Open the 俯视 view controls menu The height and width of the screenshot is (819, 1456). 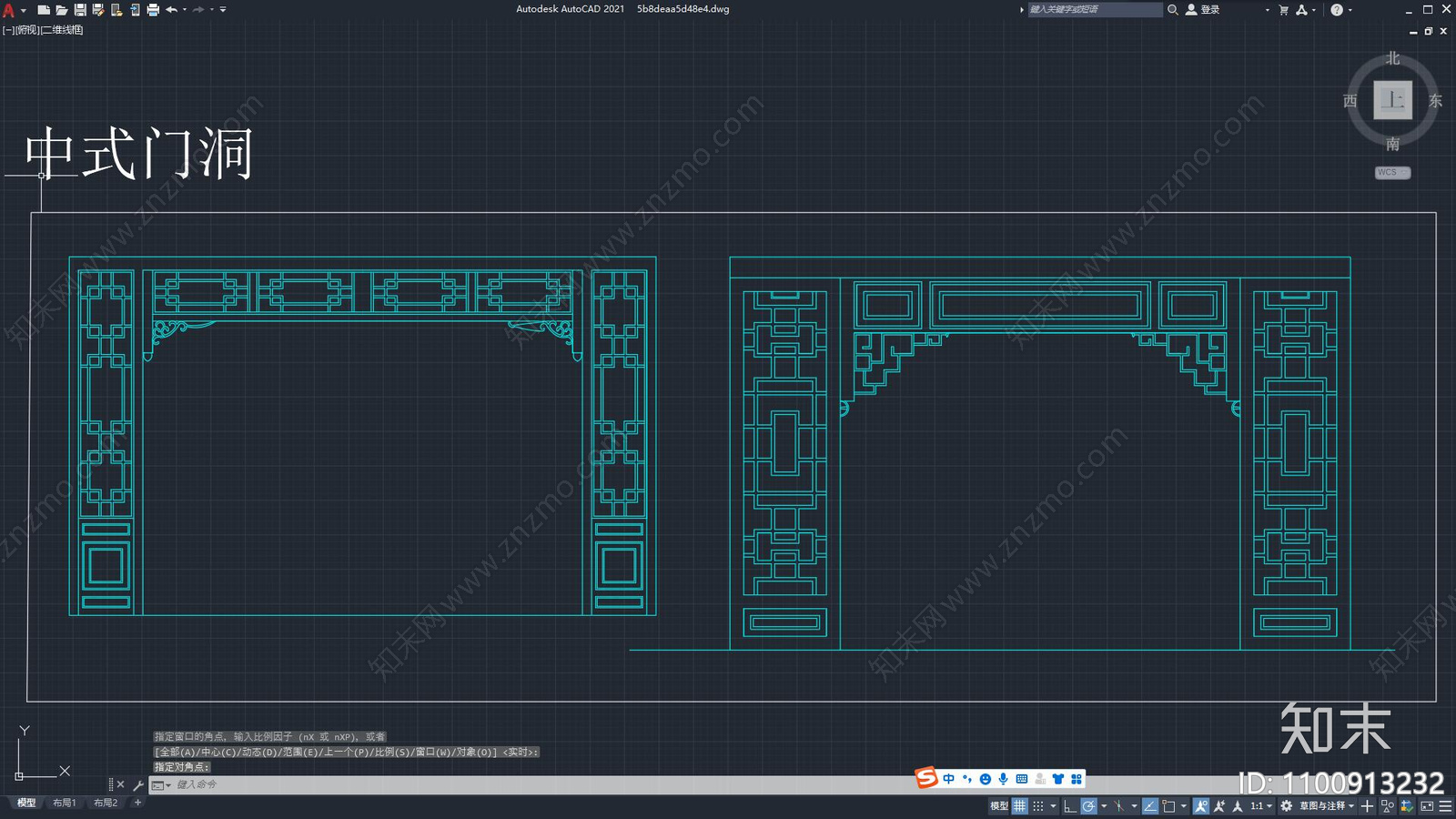coord(28,30)
